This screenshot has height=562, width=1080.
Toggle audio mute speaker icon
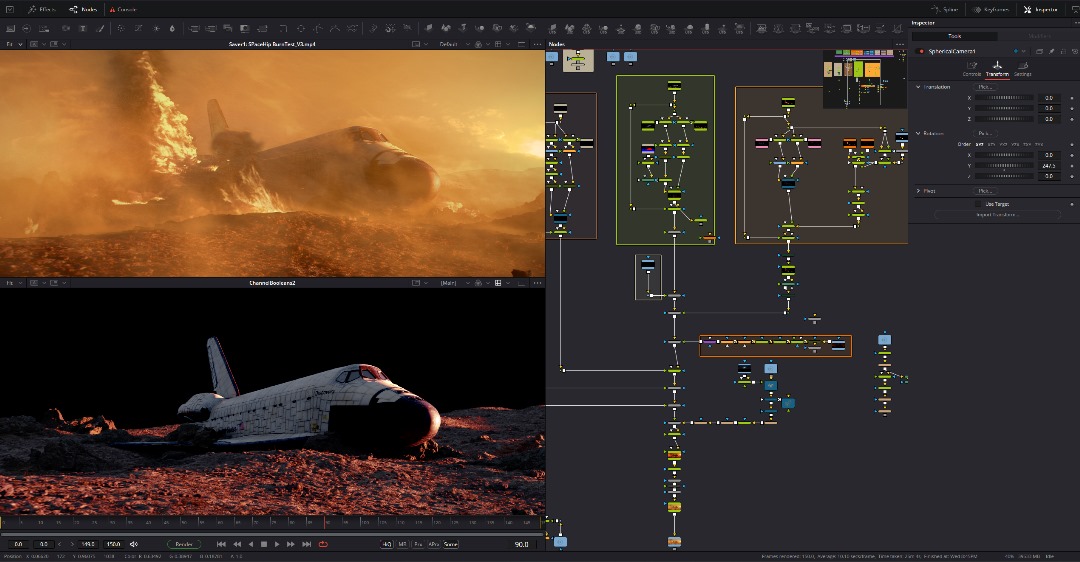pos(134,544)
